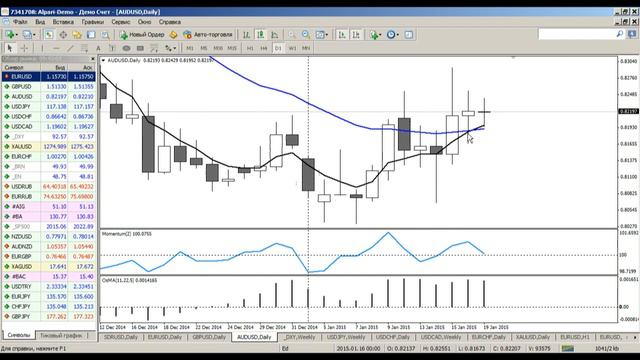The width and height of the screenshot is (640, 360).
Task: Select the text A tool
Action: (x=98, y=48)
